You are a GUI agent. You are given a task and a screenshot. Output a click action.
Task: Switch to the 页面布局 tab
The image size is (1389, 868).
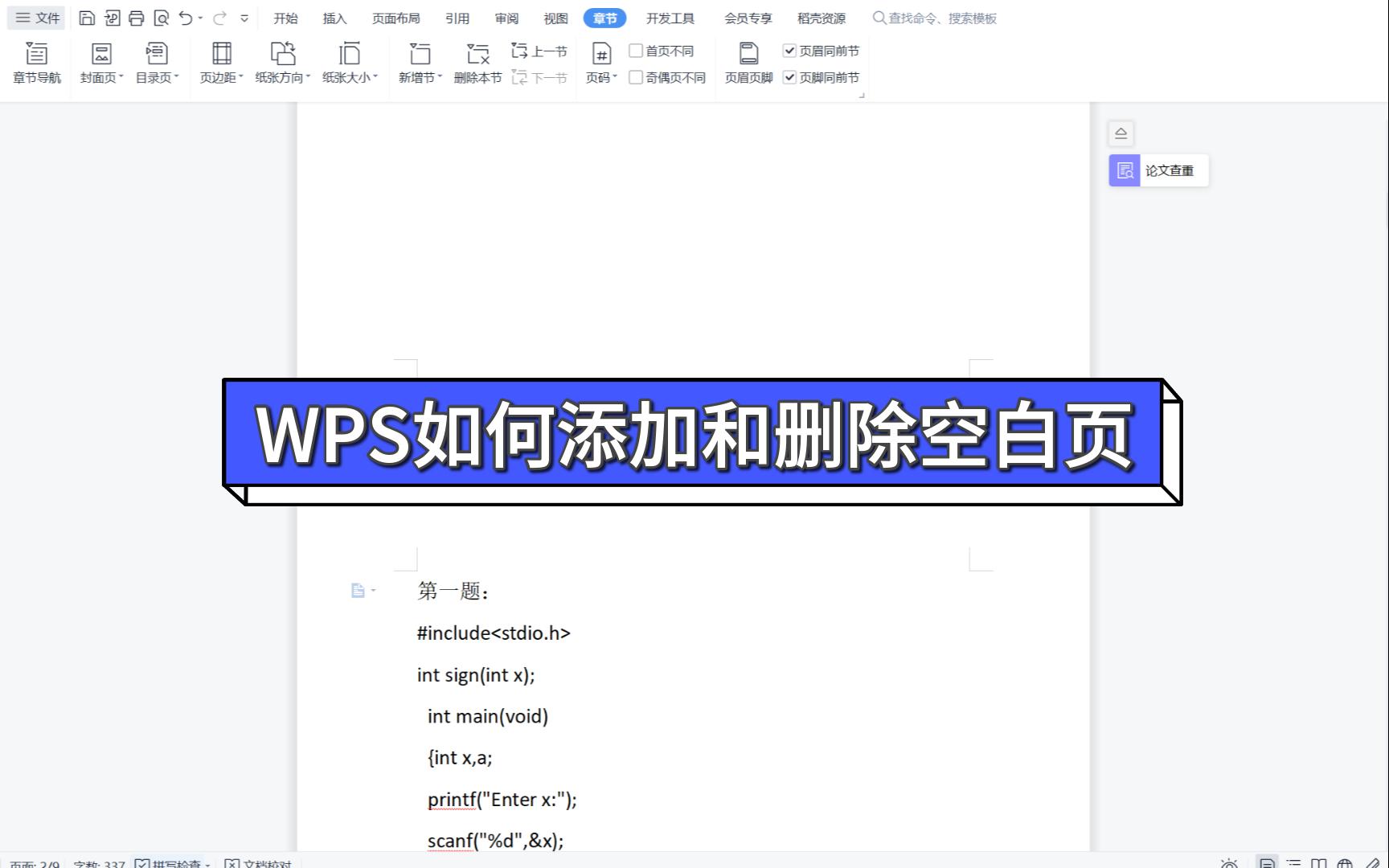(395, 18)
